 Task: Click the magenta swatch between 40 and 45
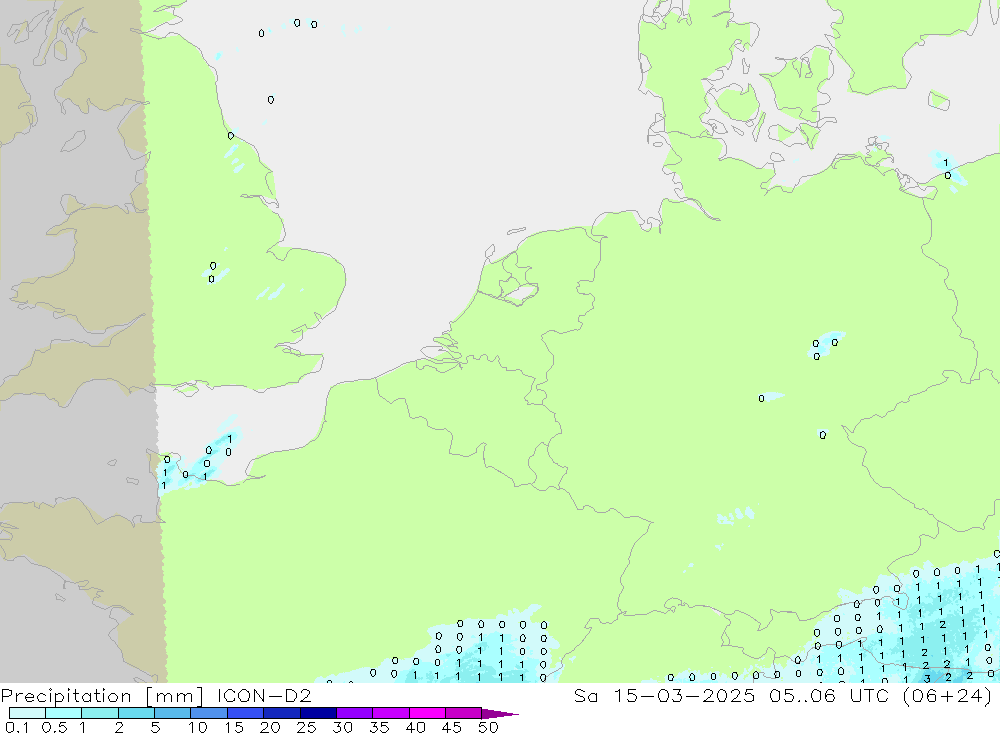pyautogui.click(x=427, y=713)
